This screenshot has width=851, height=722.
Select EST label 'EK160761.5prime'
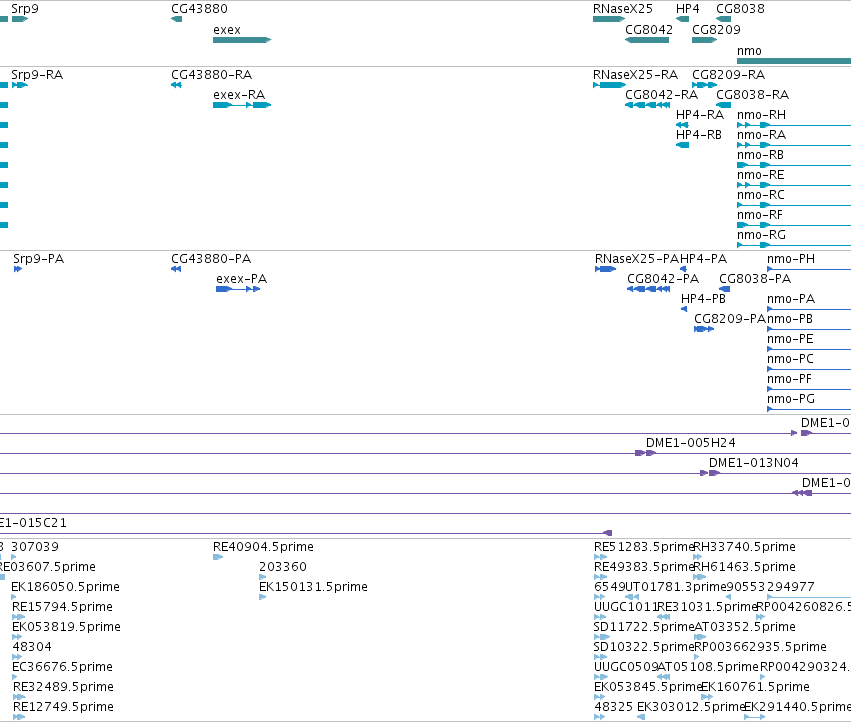coord(755,688)
